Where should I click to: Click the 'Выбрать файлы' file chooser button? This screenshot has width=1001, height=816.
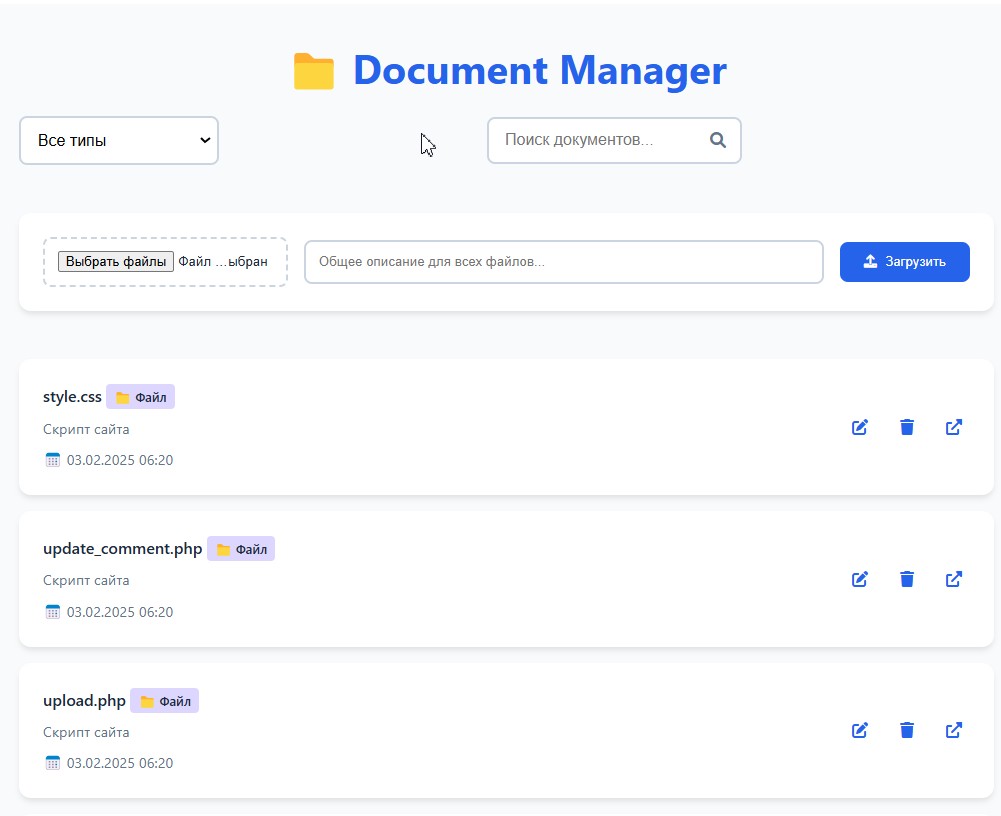[x=116, y=262]
